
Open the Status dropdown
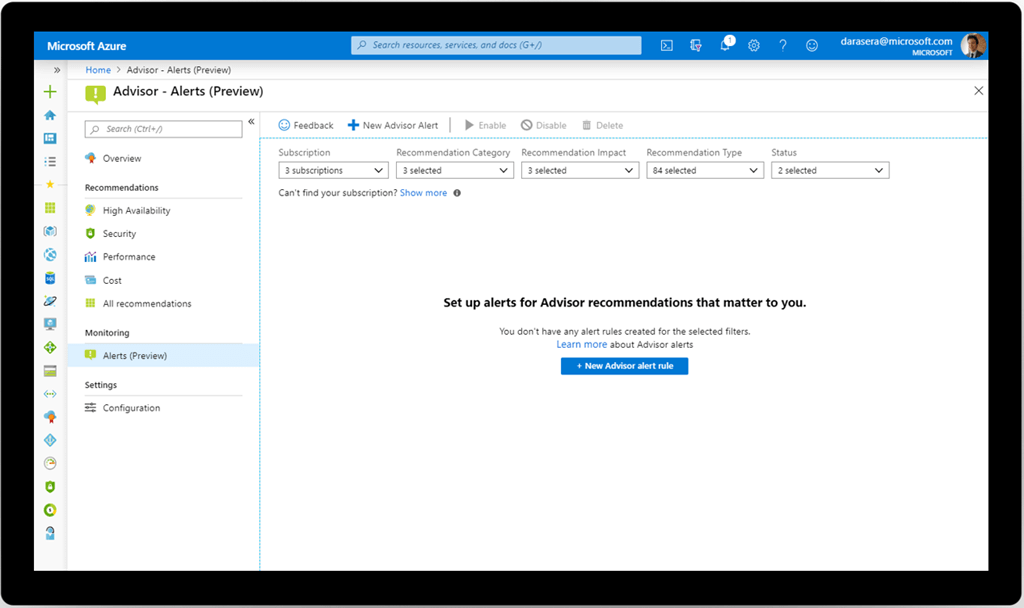pos(830,170)
